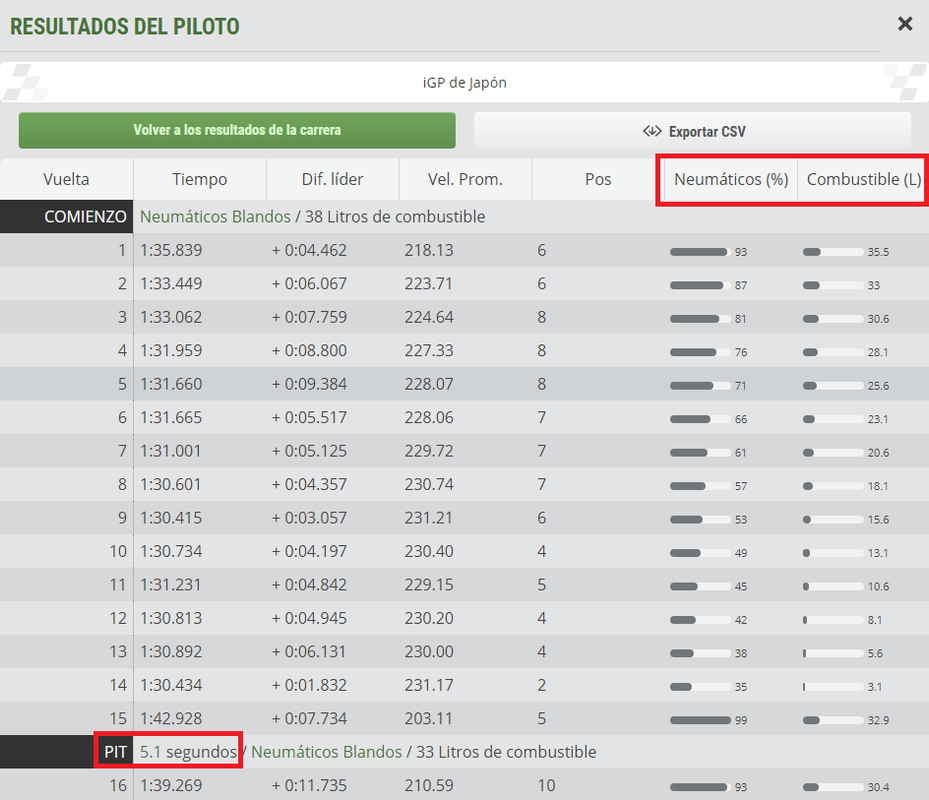Image resolution: width=929 pixels, height=800 pixels.
Task: Click lap time 1:35.839
Action: click(171, 250)
